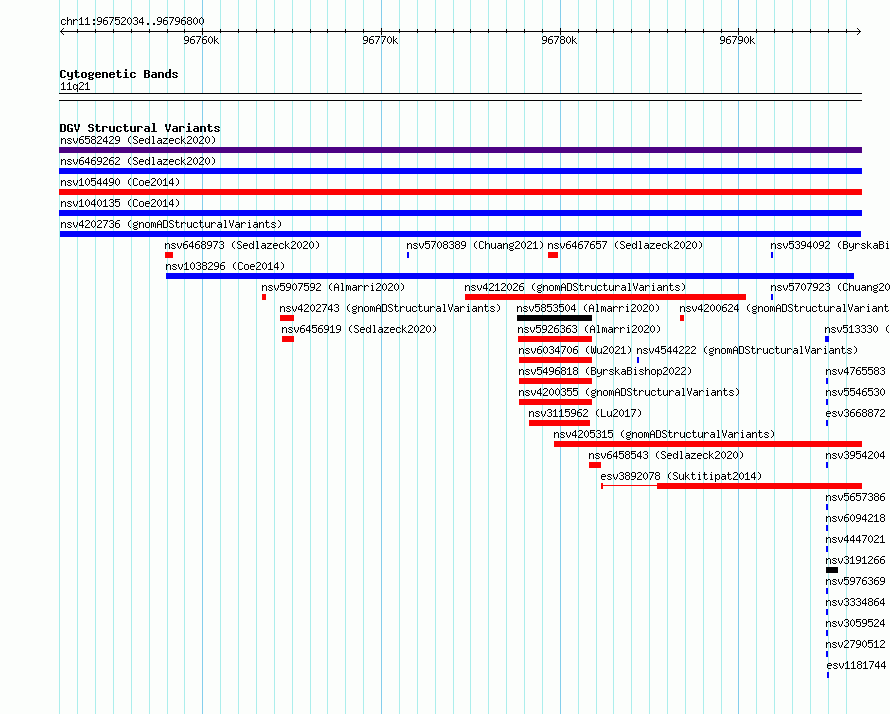This screenshot has width=890, height=714.
Task: Select nsv4202743 (gnomADStructuralVariants) label
Action: (x=390, y=308)
